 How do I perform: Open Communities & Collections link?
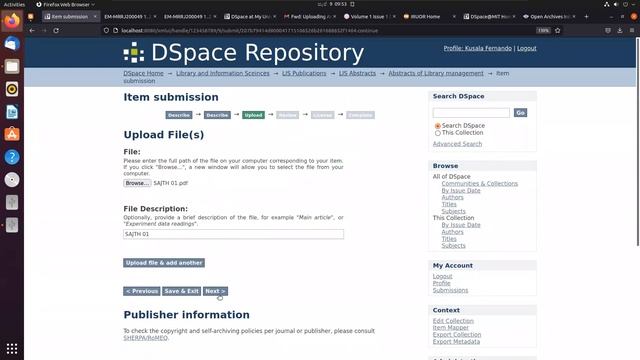click(x=480, y=184)
